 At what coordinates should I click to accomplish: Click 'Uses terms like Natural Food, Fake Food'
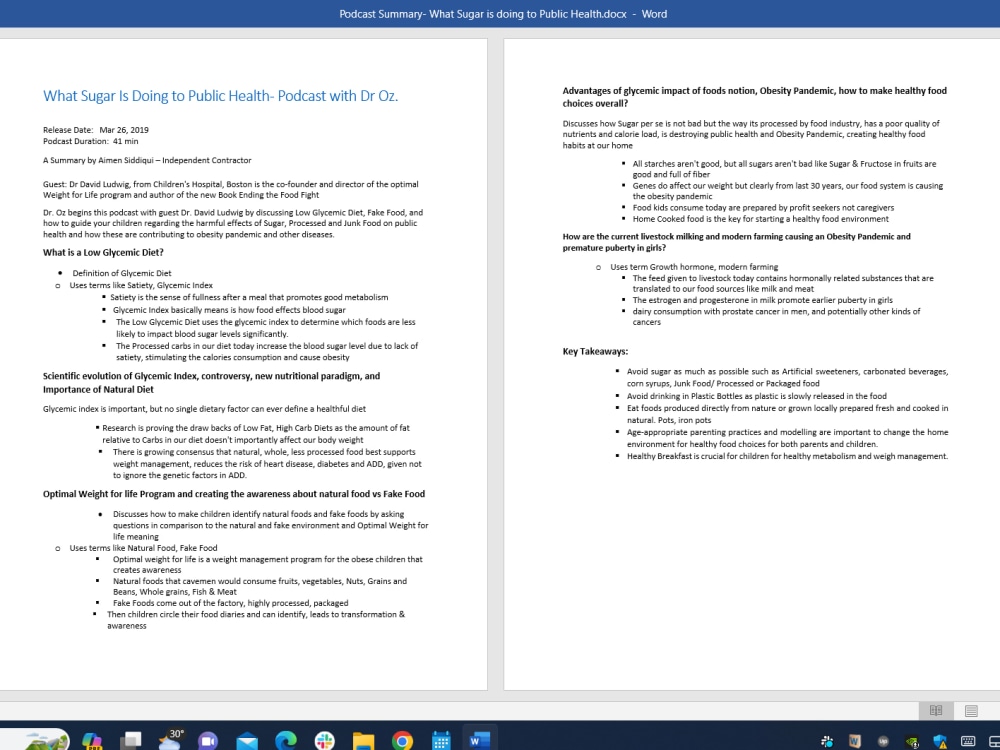[x=143, y=548]
